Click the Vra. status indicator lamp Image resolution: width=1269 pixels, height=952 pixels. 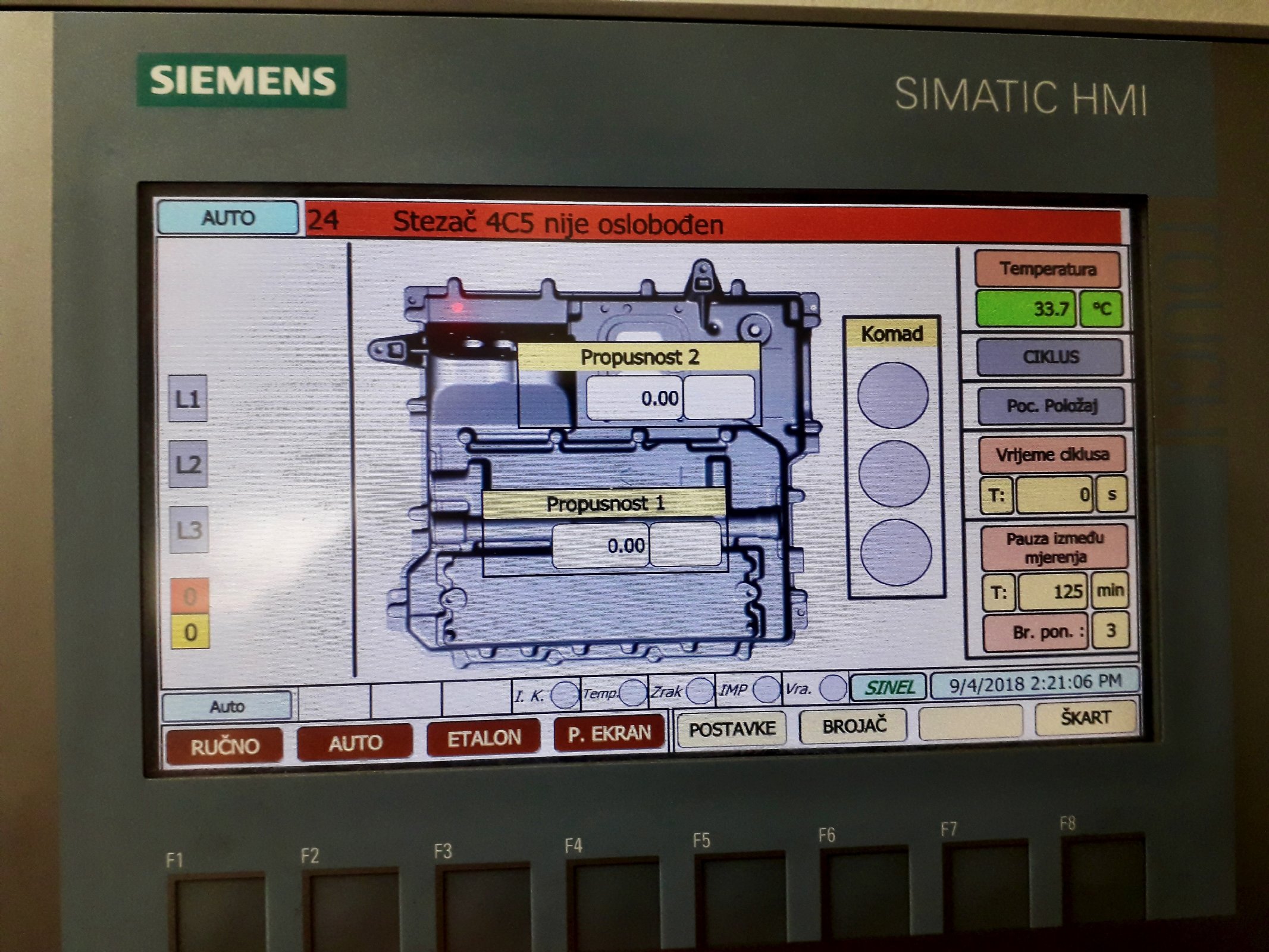(x=833, y=687)
